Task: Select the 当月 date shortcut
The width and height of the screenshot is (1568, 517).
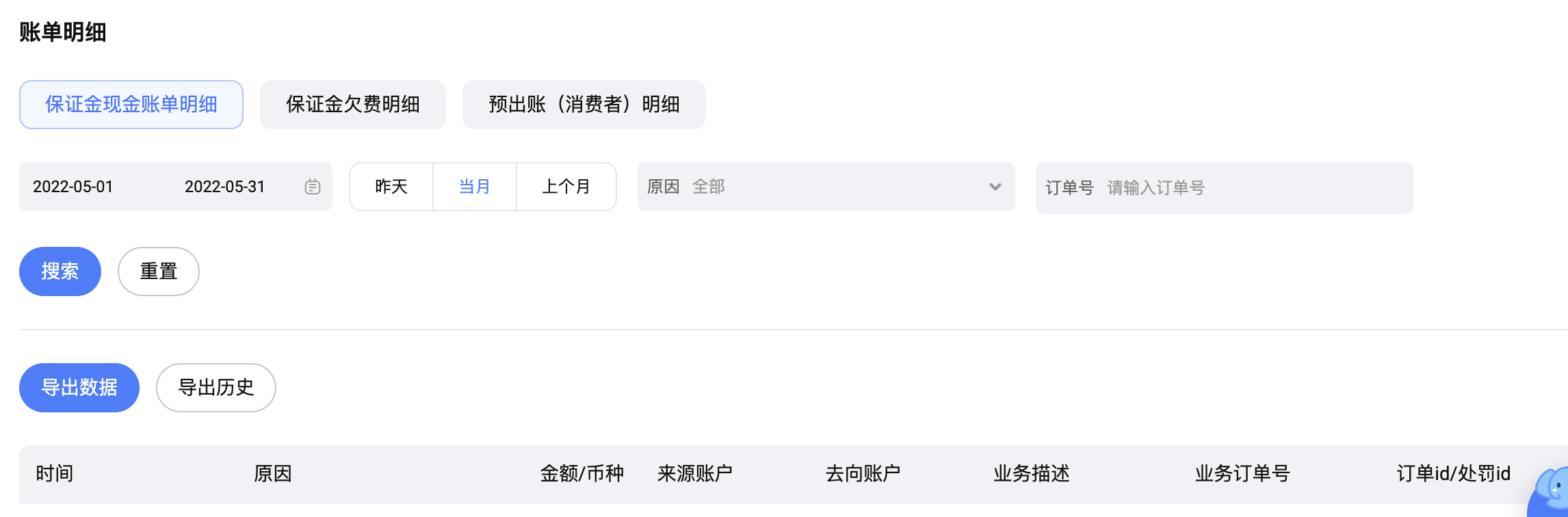Action: (475, 186)
